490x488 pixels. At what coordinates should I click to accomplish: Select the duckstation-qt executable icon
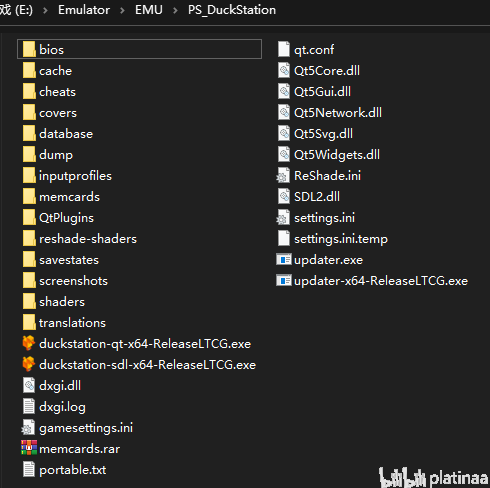(29, 343)
